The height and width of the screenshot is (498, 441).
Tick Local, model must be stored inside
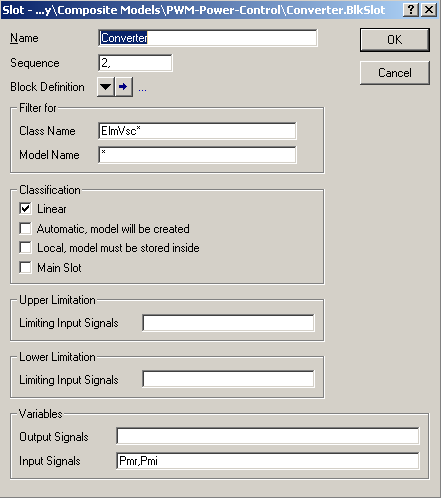(x=25, y=248)
